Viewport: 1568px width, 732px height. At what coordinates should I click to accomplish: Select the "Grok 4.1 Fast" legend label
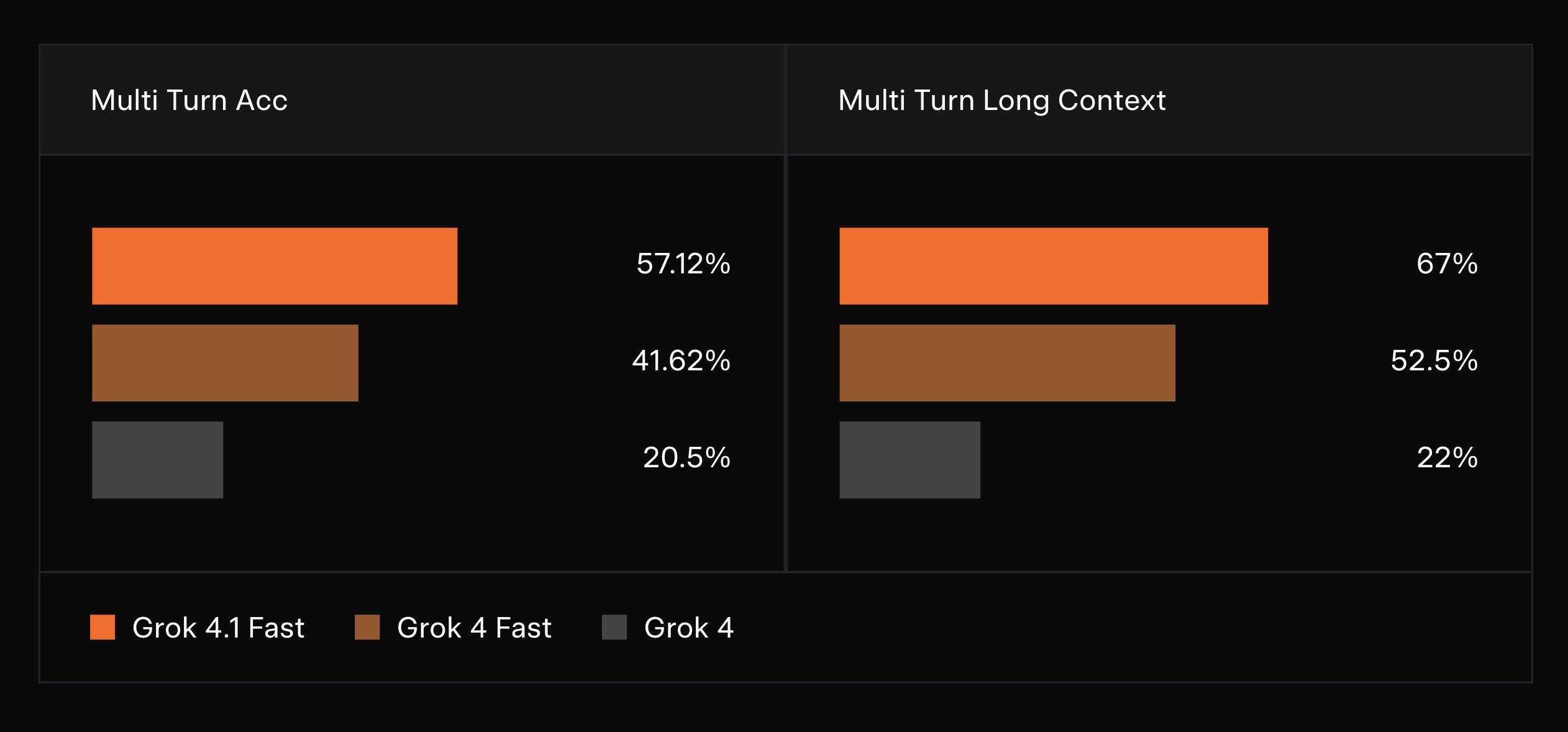(x=218, y=628)
